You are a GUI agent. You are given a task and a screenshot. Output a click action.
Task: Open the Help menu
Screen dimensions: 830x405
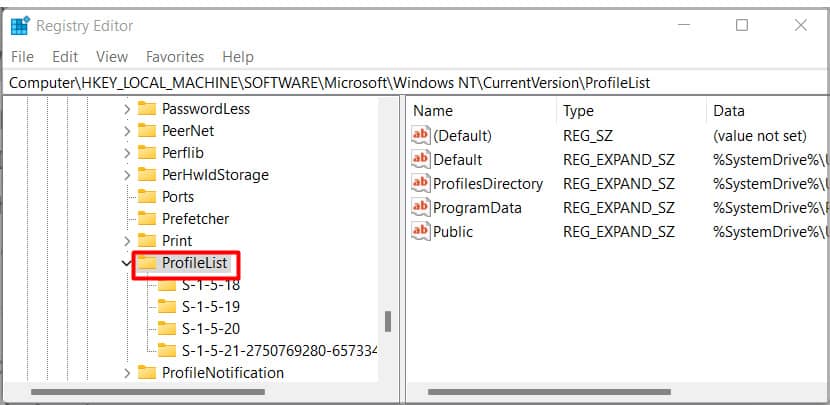[x=238, y=57]
